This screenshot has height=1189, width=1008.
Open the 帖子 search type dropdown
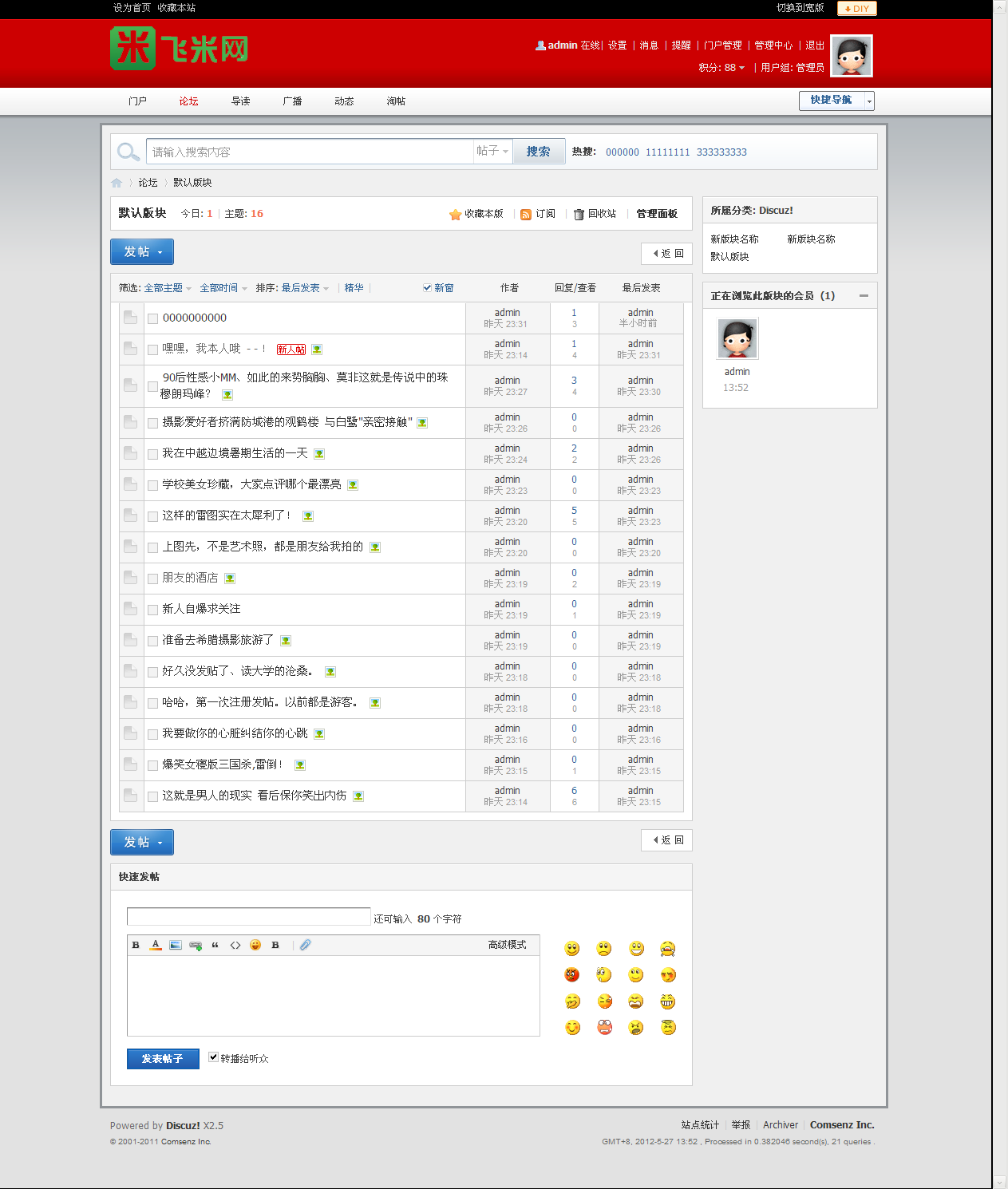pos(492,151)
